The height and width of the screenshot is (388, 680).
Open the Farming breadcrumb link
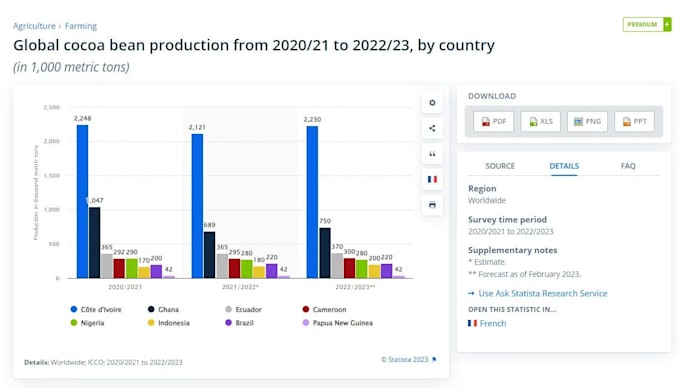[x=81, y=26]
